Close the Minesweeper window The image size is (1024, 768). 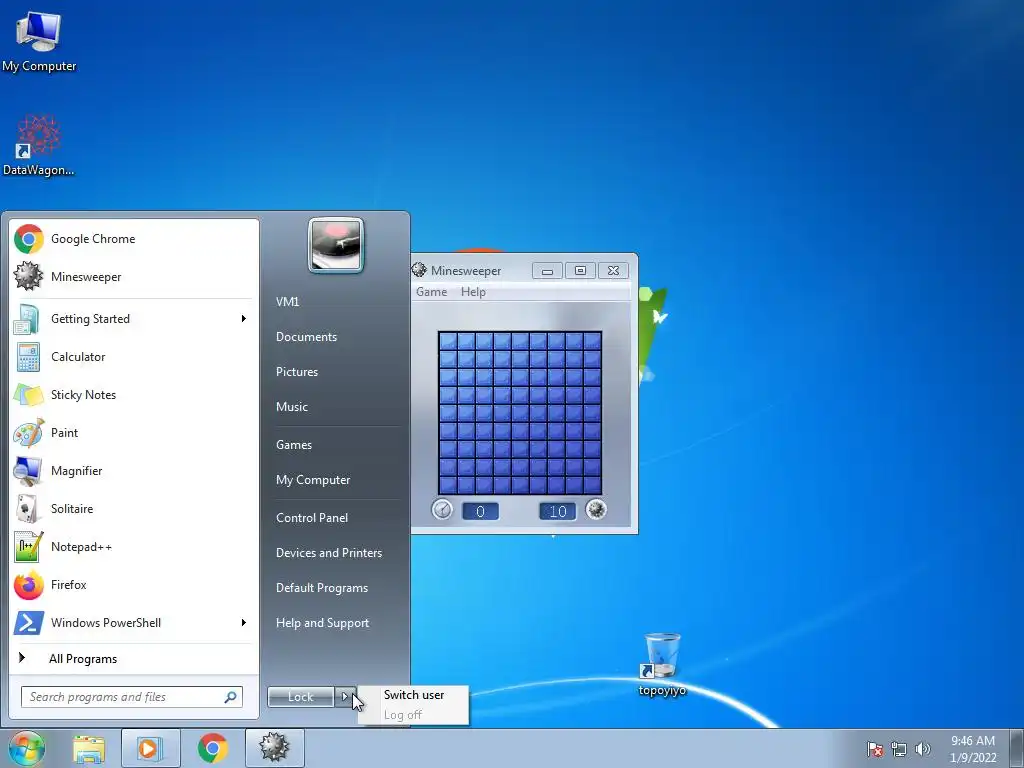[613, 270]
